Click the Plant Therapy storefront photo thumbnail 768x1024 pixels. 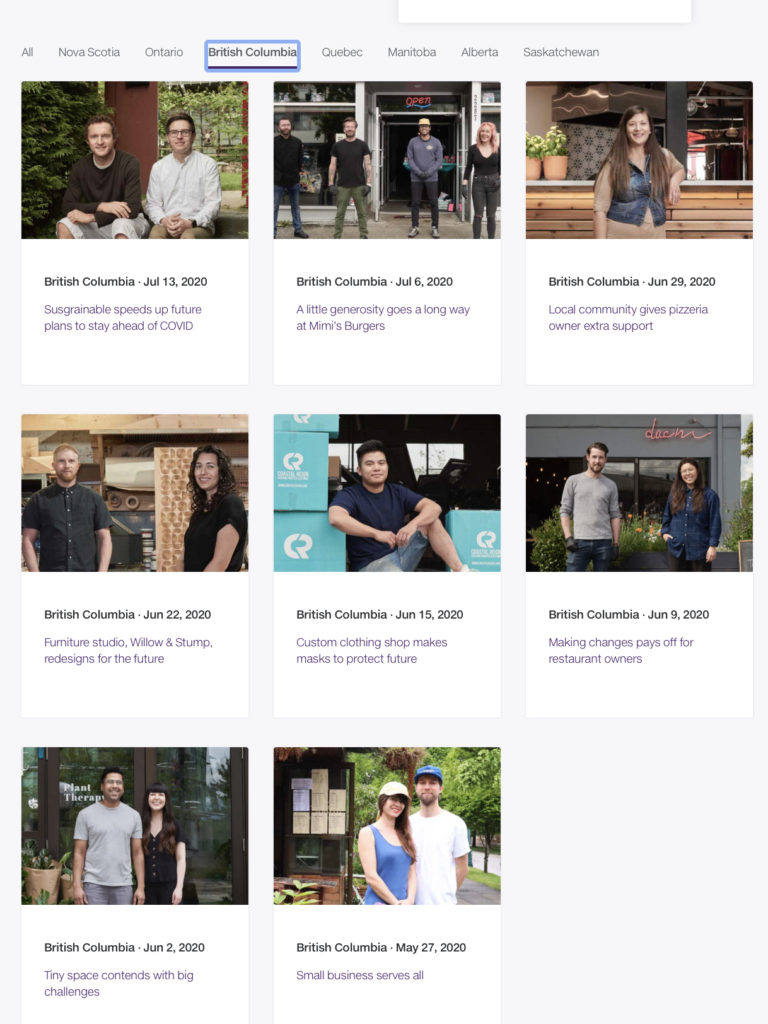[135, 825]
